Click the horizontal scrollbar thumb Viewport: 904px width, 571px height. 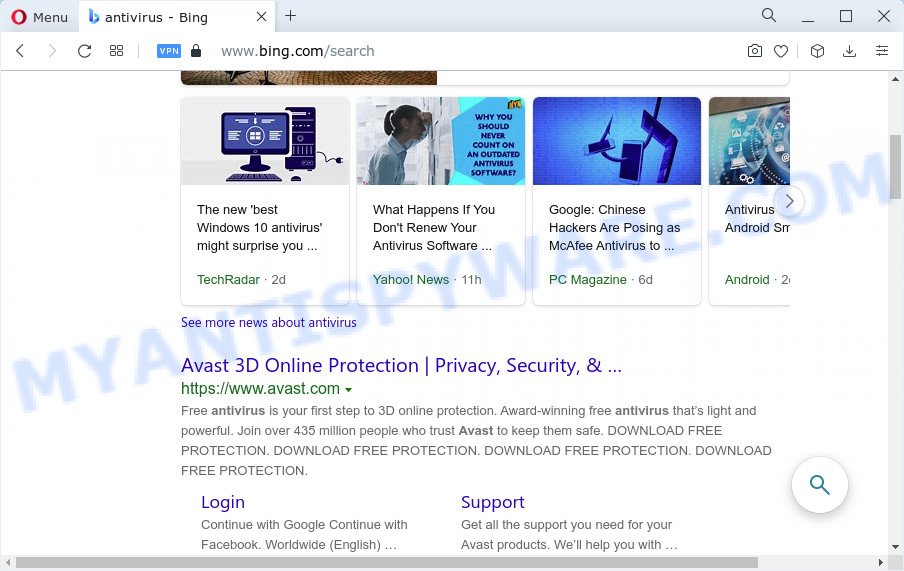(x=386, y=562)
